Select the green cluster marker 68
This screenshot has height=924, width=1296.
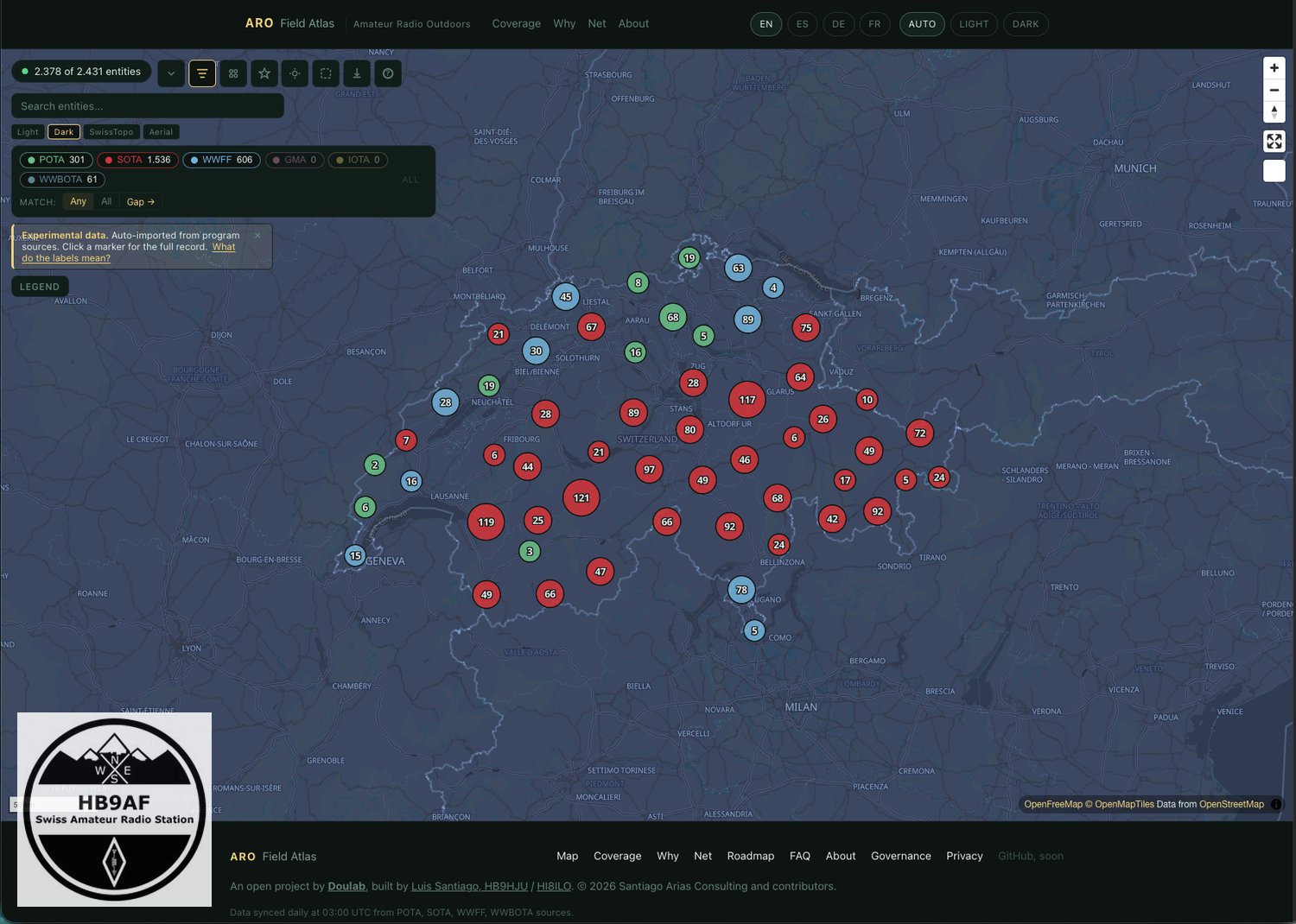(673, 317)
